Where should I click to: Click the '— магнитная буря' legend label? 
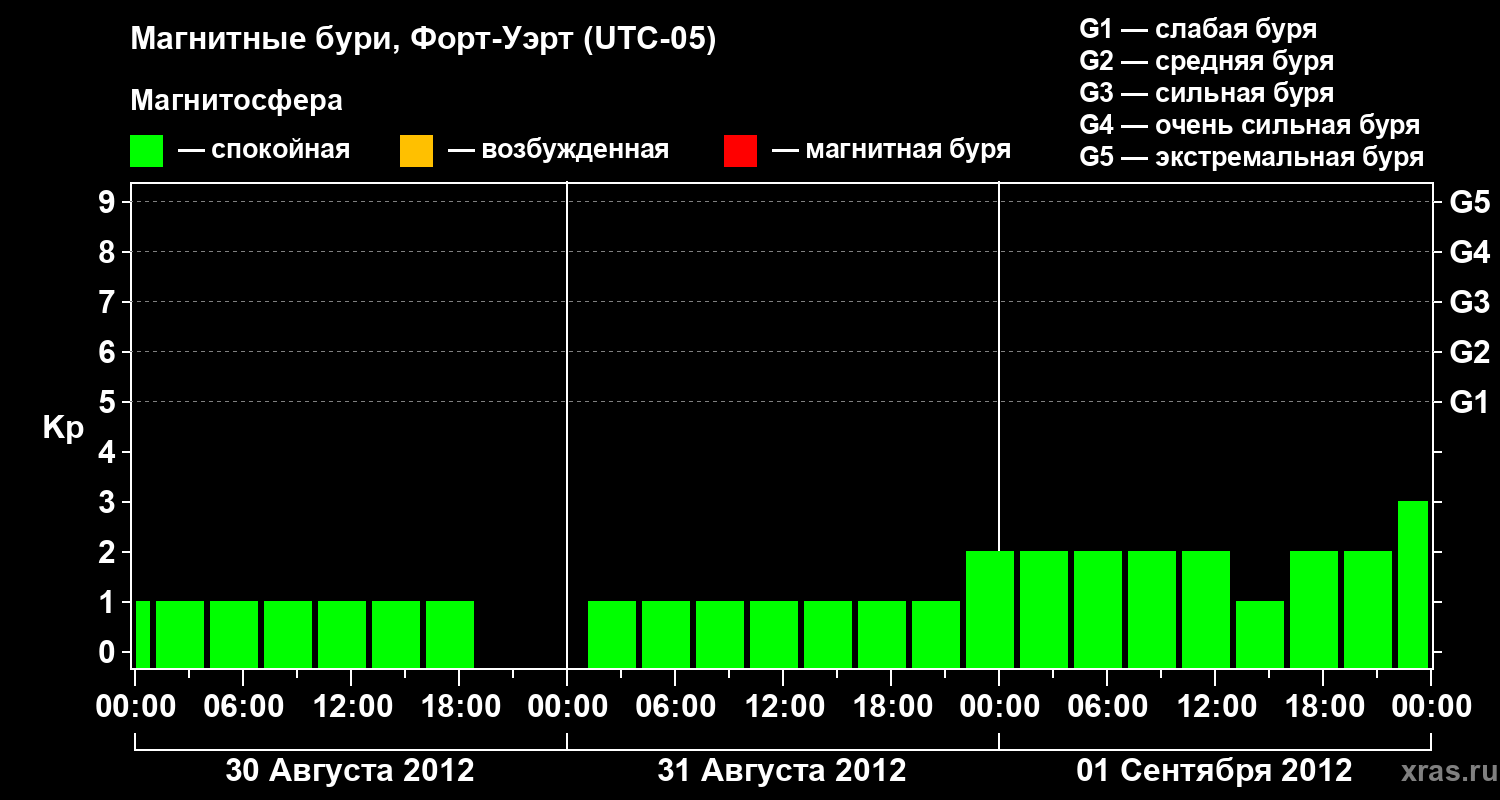coord(892,150)
